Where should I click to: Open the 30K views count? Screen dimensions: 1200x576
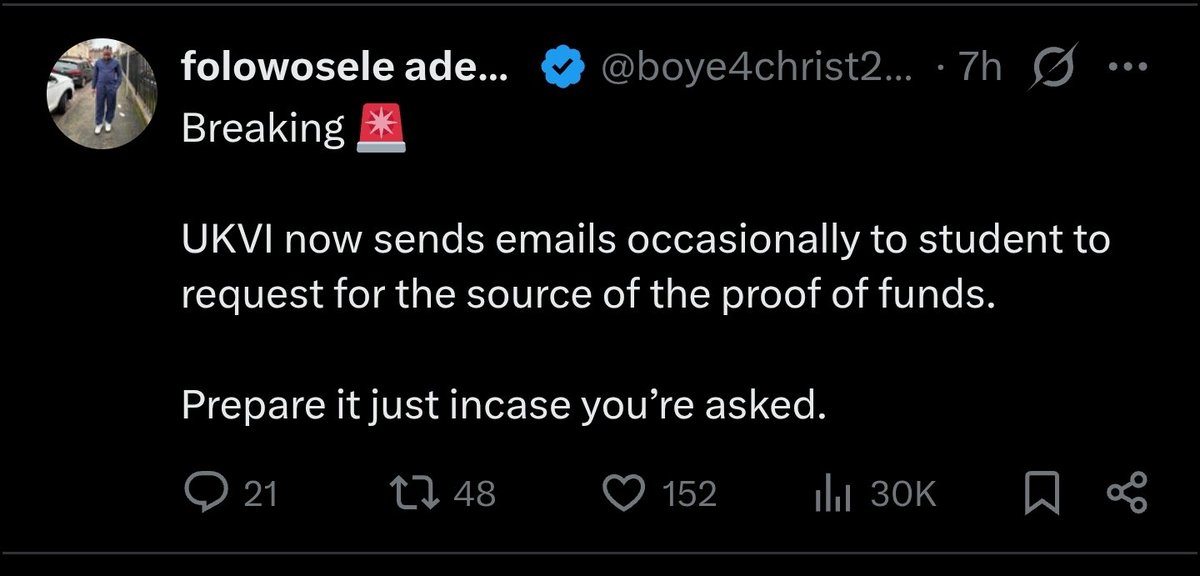click(902, 494)
